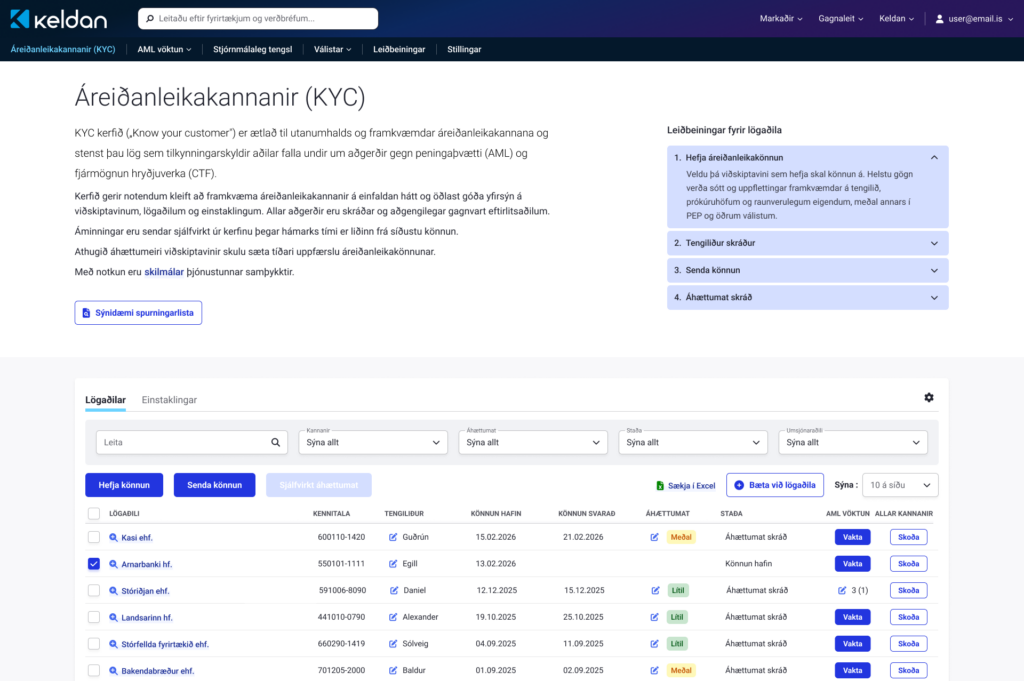Click the Hefja könnun button

coord(124,485)
